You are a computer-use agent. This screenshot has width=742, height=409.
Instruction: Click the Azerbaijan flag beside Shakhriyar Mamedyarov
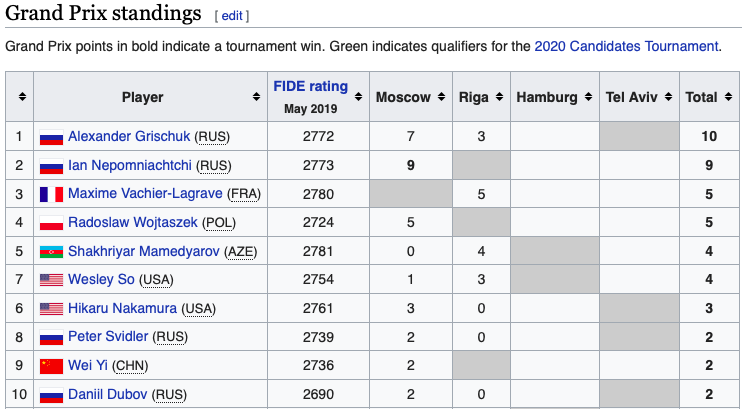(x=50, y=252)
